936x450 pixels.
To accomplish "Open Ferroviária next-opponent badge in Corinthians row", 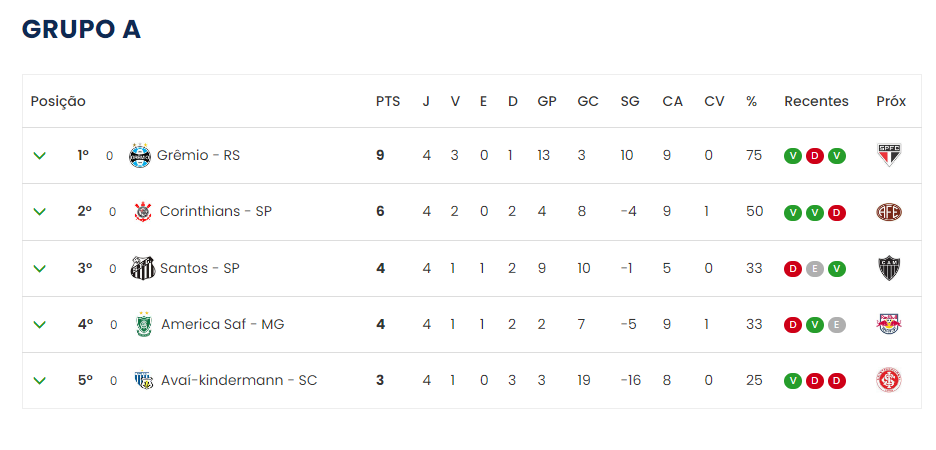I will tap(889, 212).
